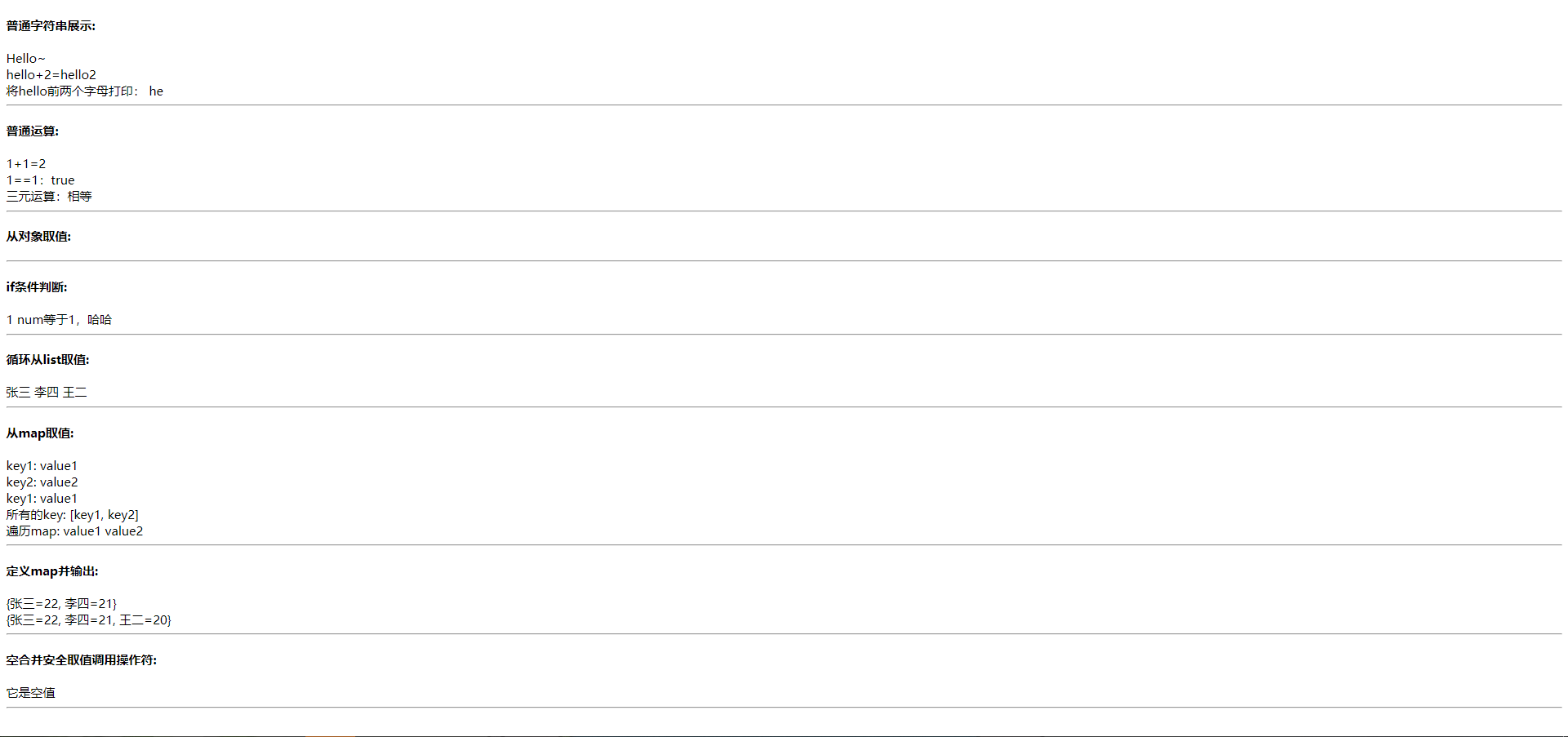Click the heading 普通字符串展示:
The image size is (1568, 737).
tap(51, 26)
